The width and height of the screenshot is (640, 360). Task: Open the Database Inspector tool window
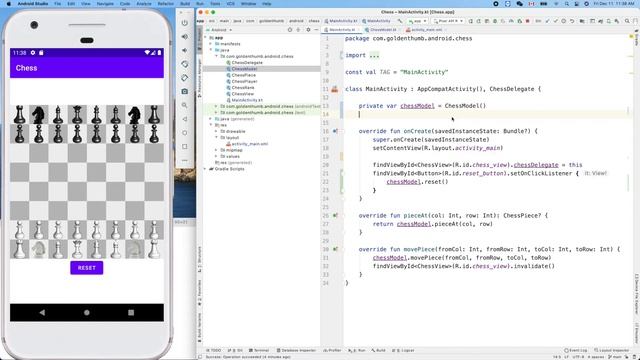click(x=296, y=350)
